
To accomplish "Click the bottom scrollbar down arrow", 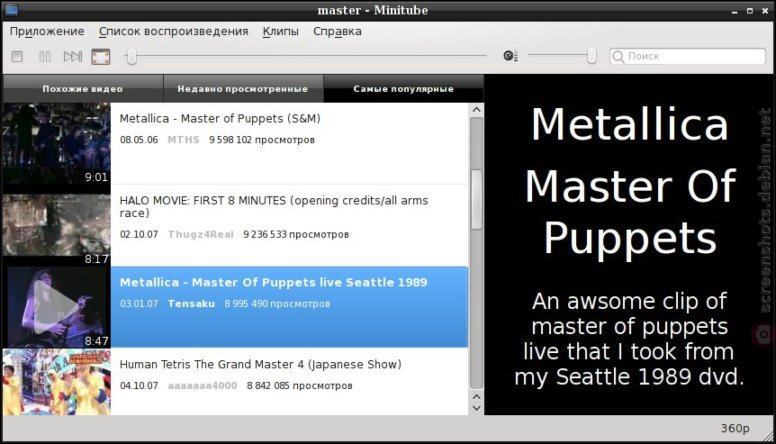I will coord(476,408).
